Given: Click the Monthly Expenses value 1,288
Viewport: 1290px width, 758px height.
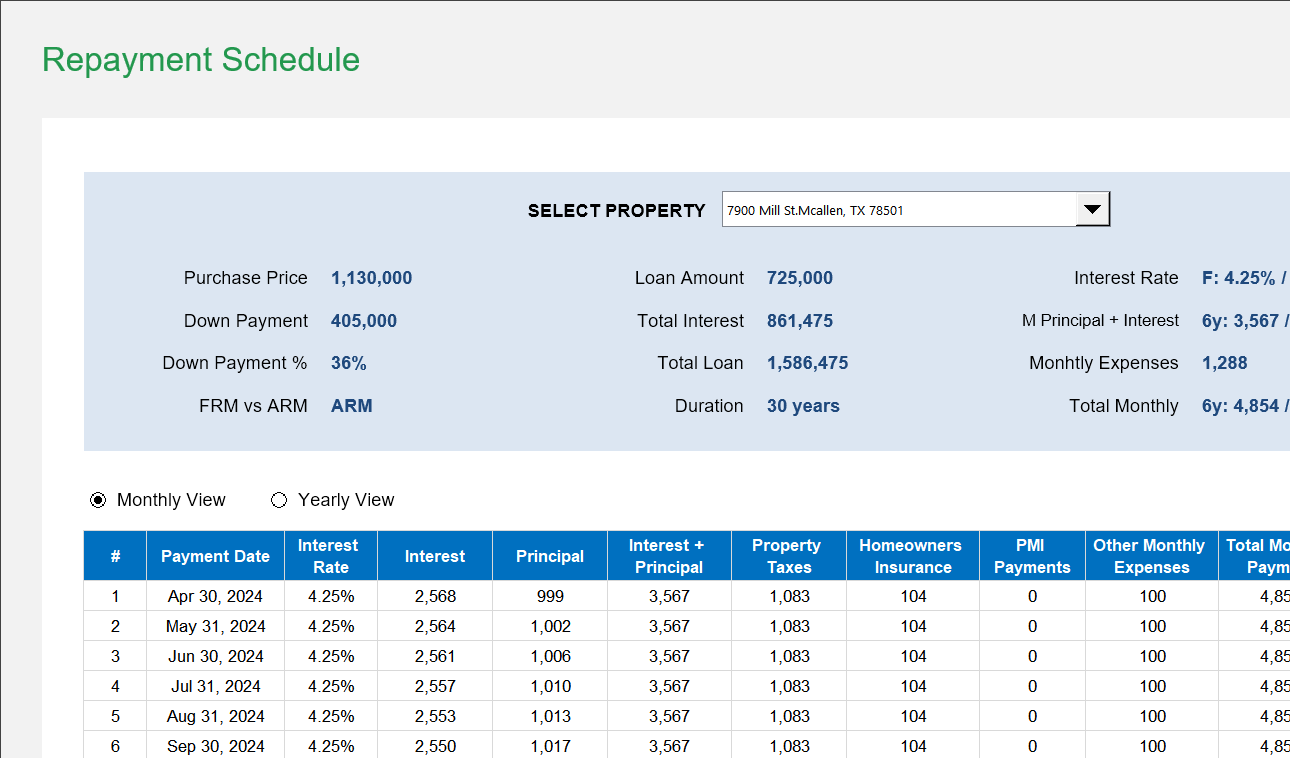Looking at the screenshot, I should (x=1224, y=363).
